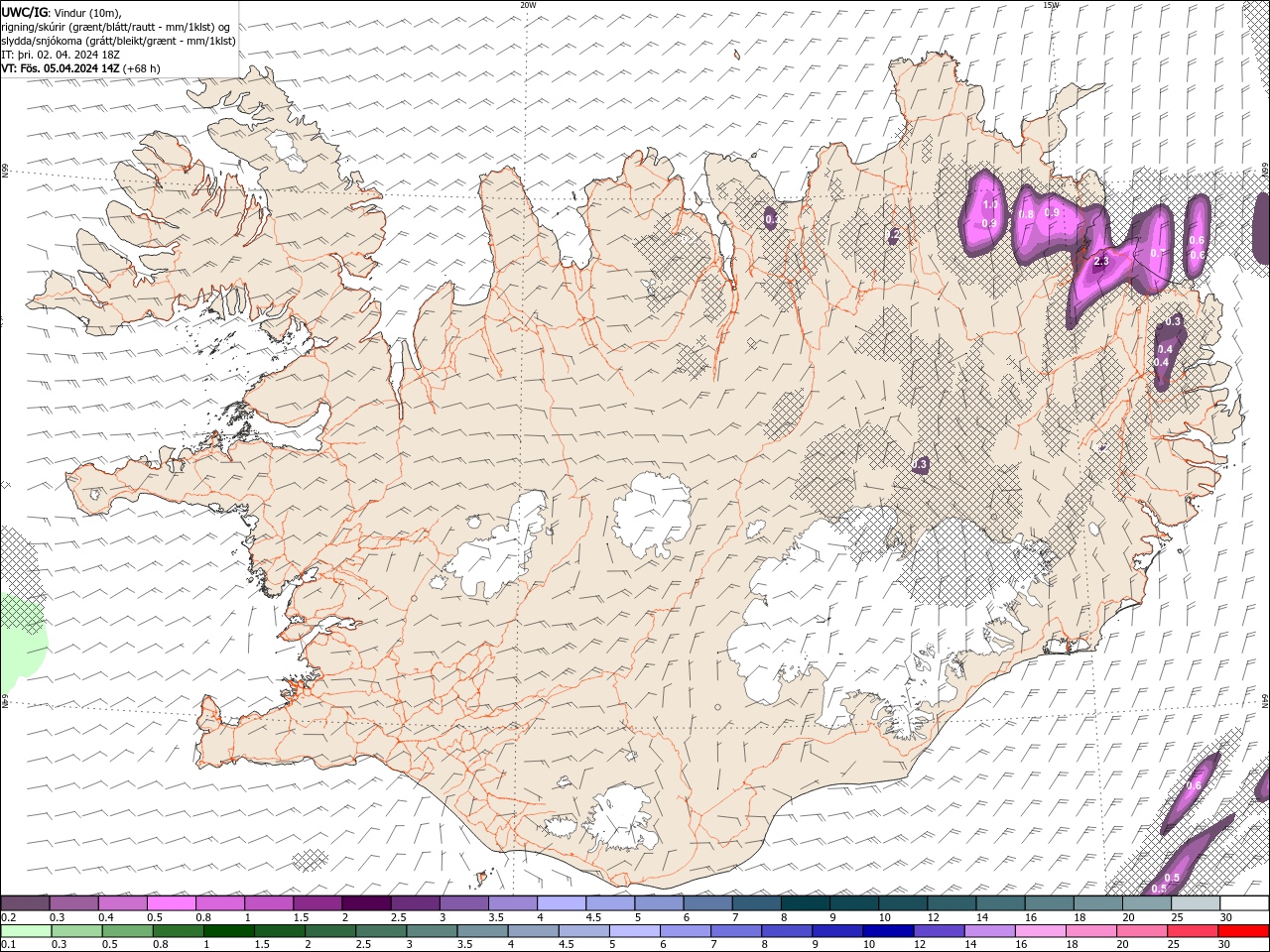Viewport: 1270px width, 952px height.
Task: Click the '0.8' snowfall value in the pink area
Action: pos(1027,214)
